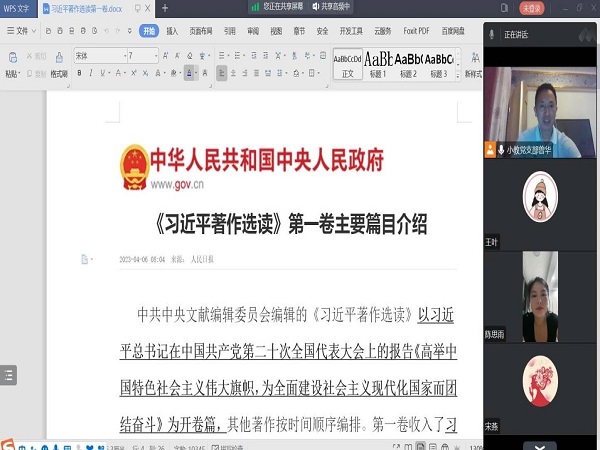The width and height of the screenshot is (600, 450).
Task: Click the navigation pane icon at left edge
Action: click(x=8, y=376)
